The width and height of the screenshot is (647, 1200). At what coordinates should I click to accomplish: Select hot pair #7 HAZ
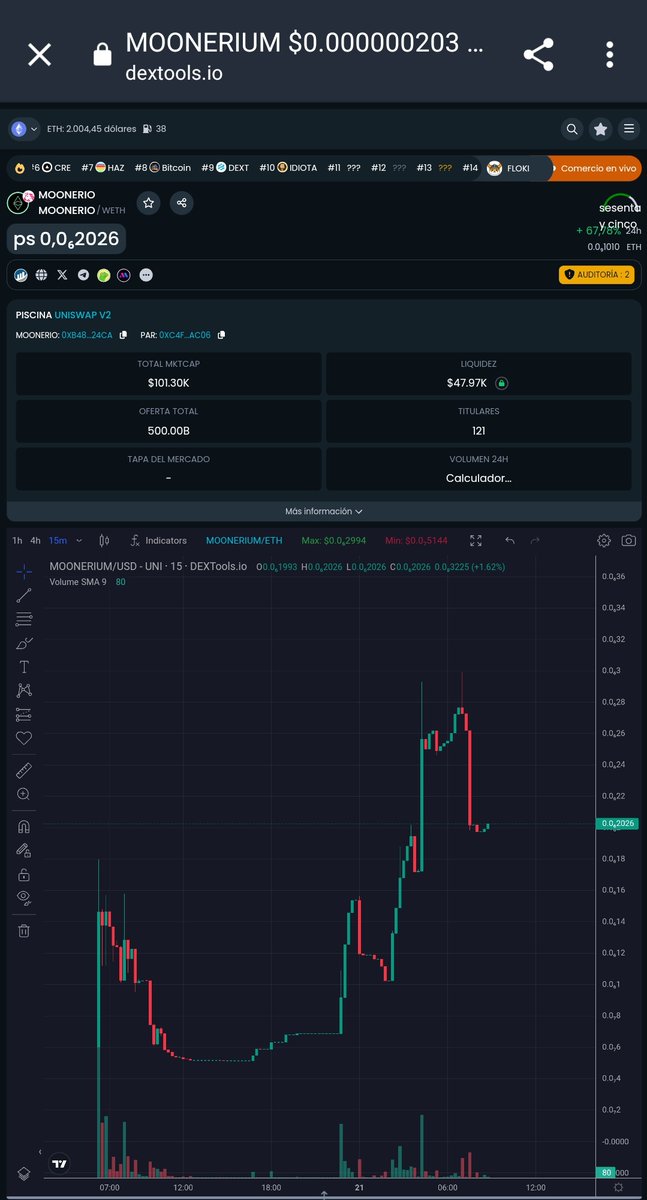(103, 168)
